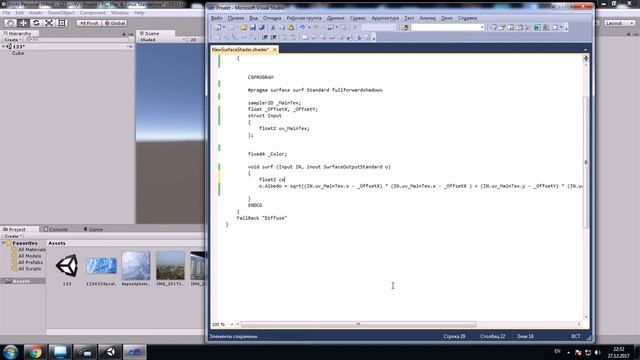640x360 pixels.
Task: Open Unity GameObject menu
Action: click(61, 13)
